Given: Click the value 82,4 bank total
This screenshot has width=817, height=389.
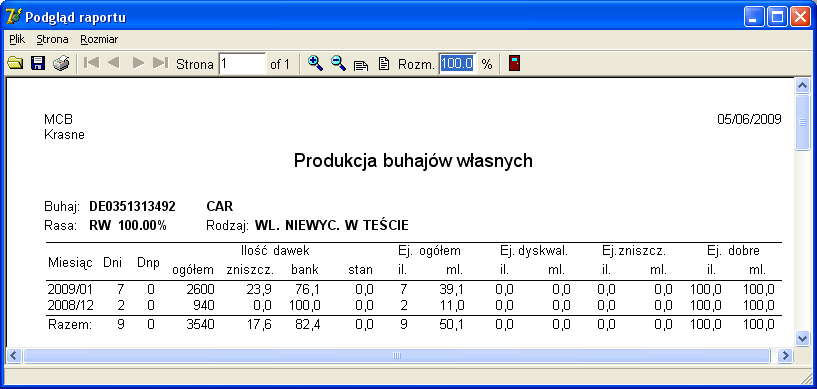Looking at the screenshot, I should coord(308,325).
